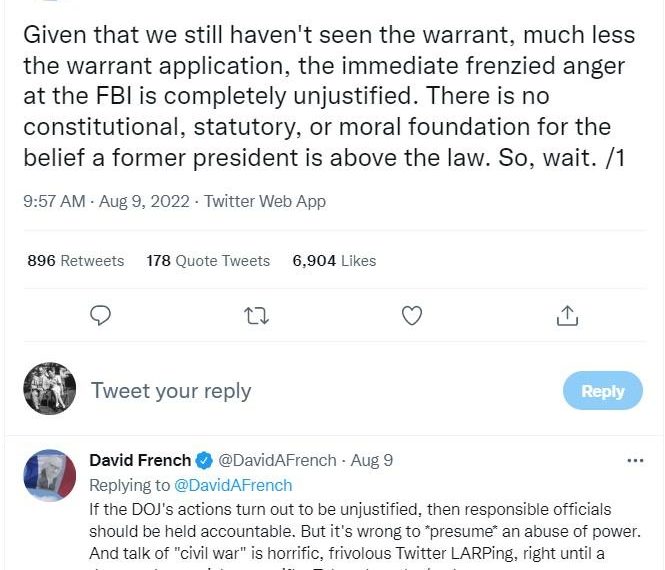Show the 6,904 Likes list

[334, 260]
